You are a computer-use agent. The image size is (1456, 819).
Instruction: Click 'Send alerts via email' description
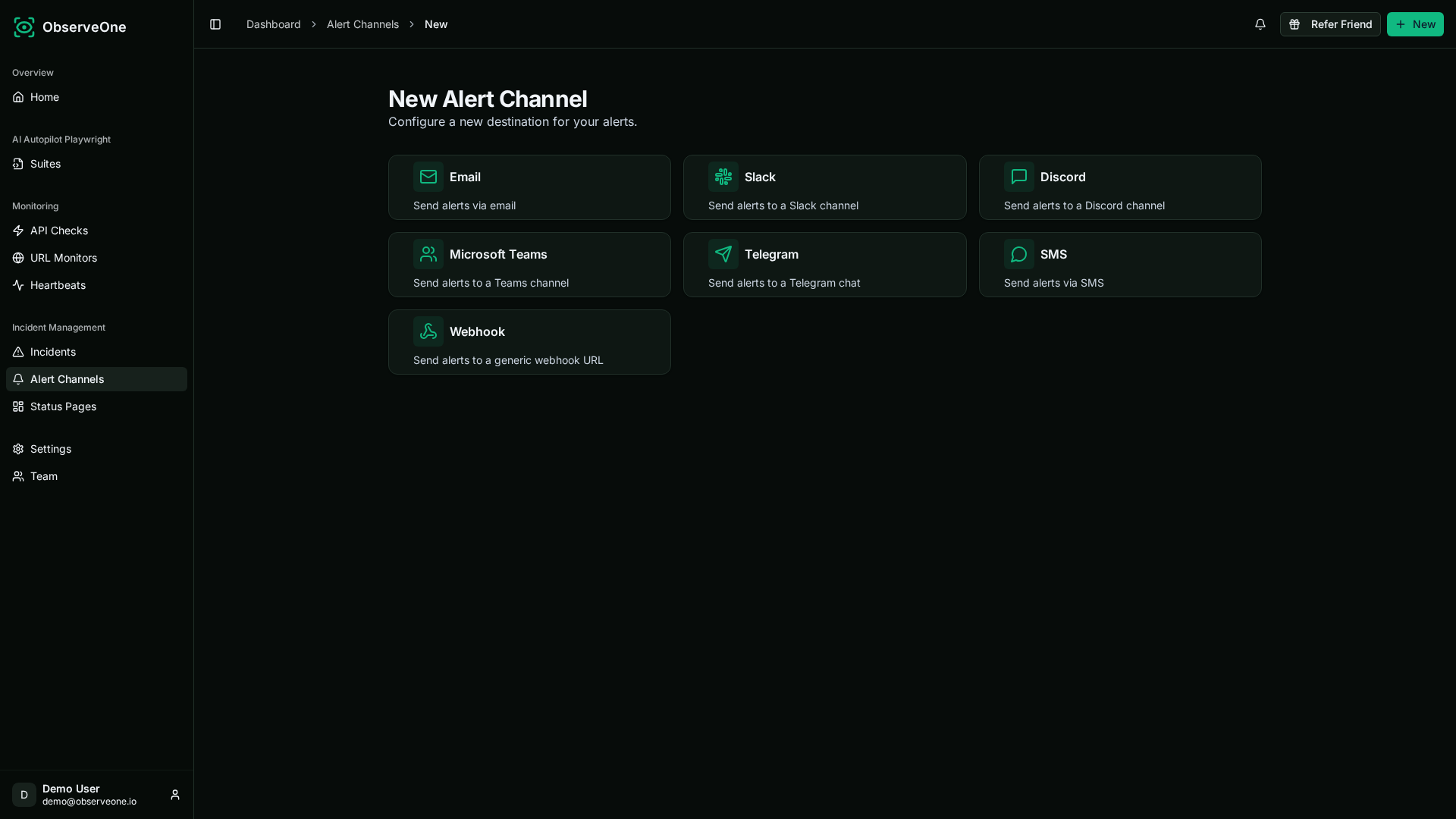pyautogui.click(x=464, y=206)
